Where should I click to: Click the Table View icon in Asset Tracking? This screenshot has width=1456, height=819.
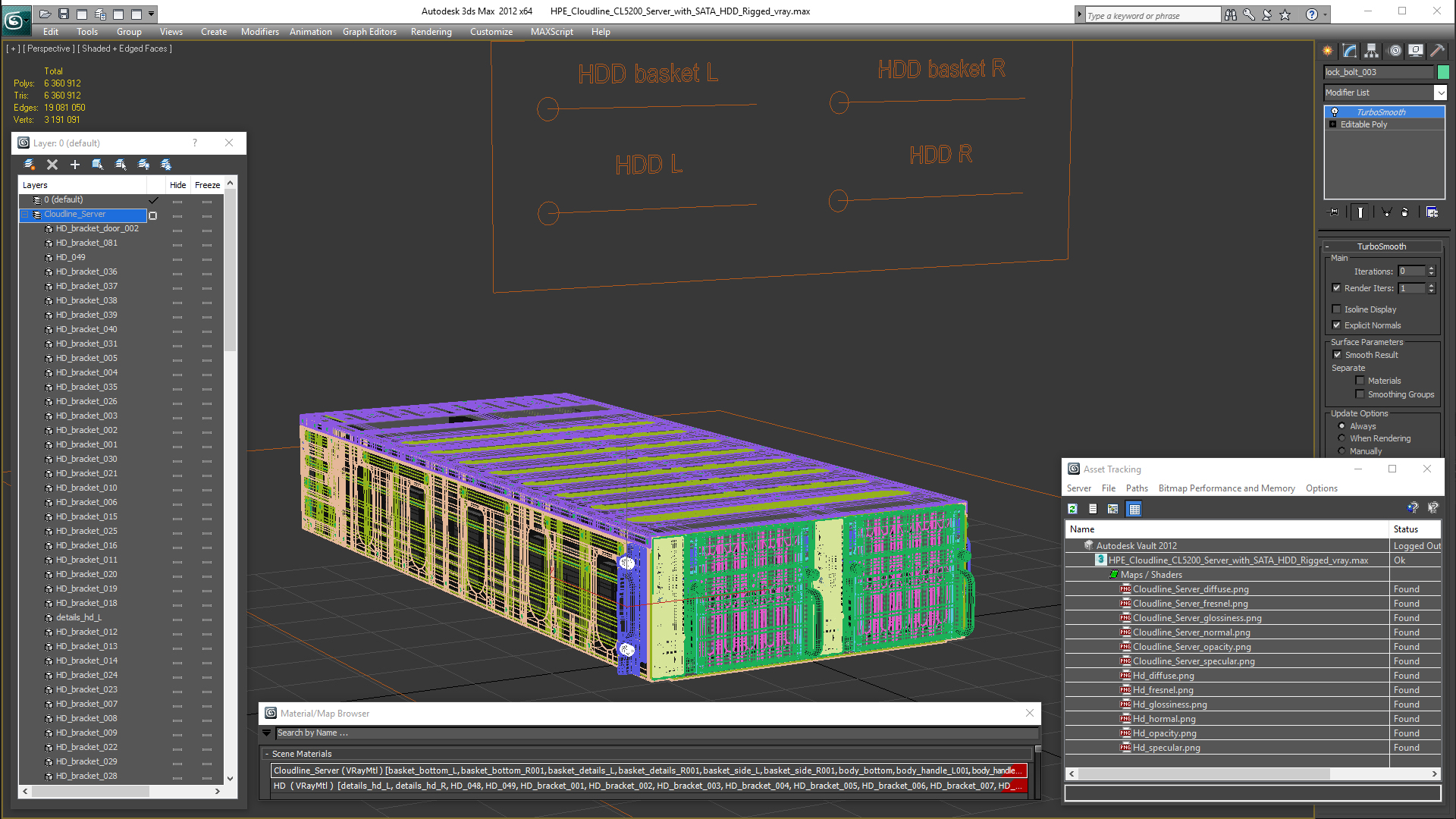point(1134,509)
